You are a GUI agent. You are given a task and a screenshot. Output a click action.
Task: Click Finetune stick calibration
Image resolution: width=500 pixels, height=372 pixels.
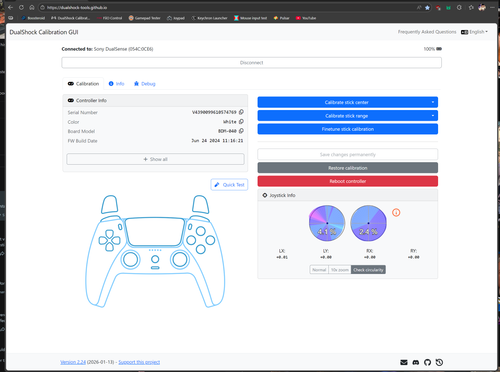[348, 129]
